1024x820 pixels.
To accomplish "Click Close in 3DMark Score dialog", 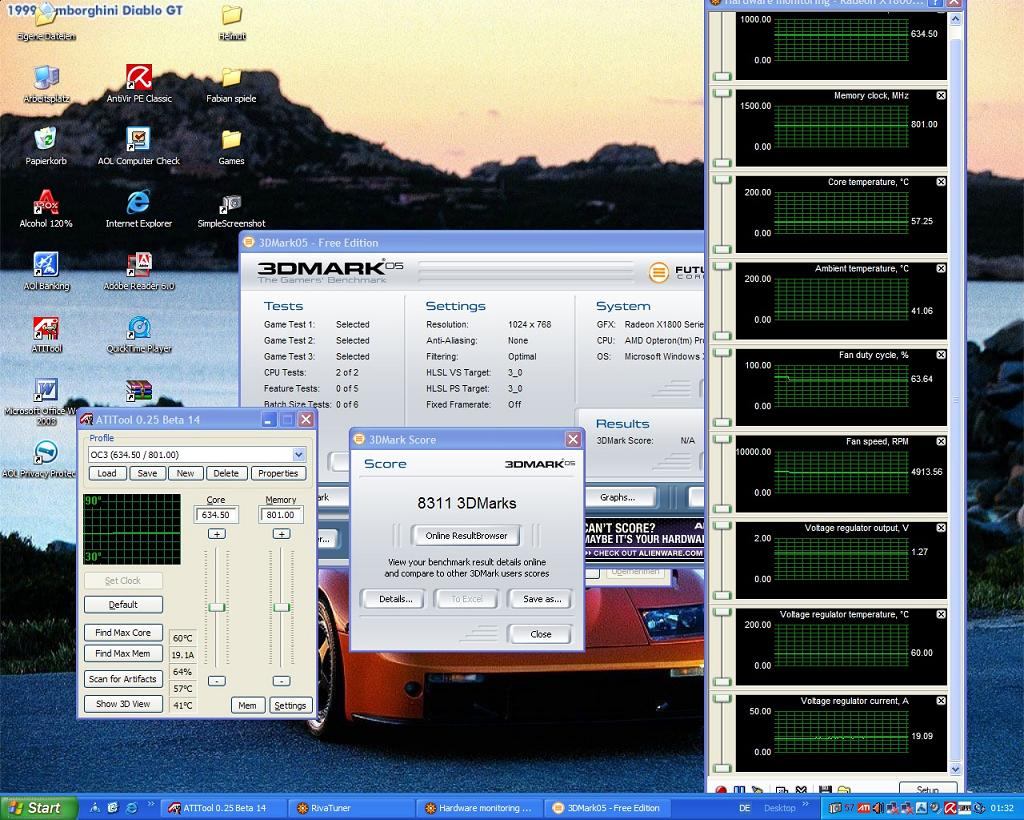I will tap(541, 634).
